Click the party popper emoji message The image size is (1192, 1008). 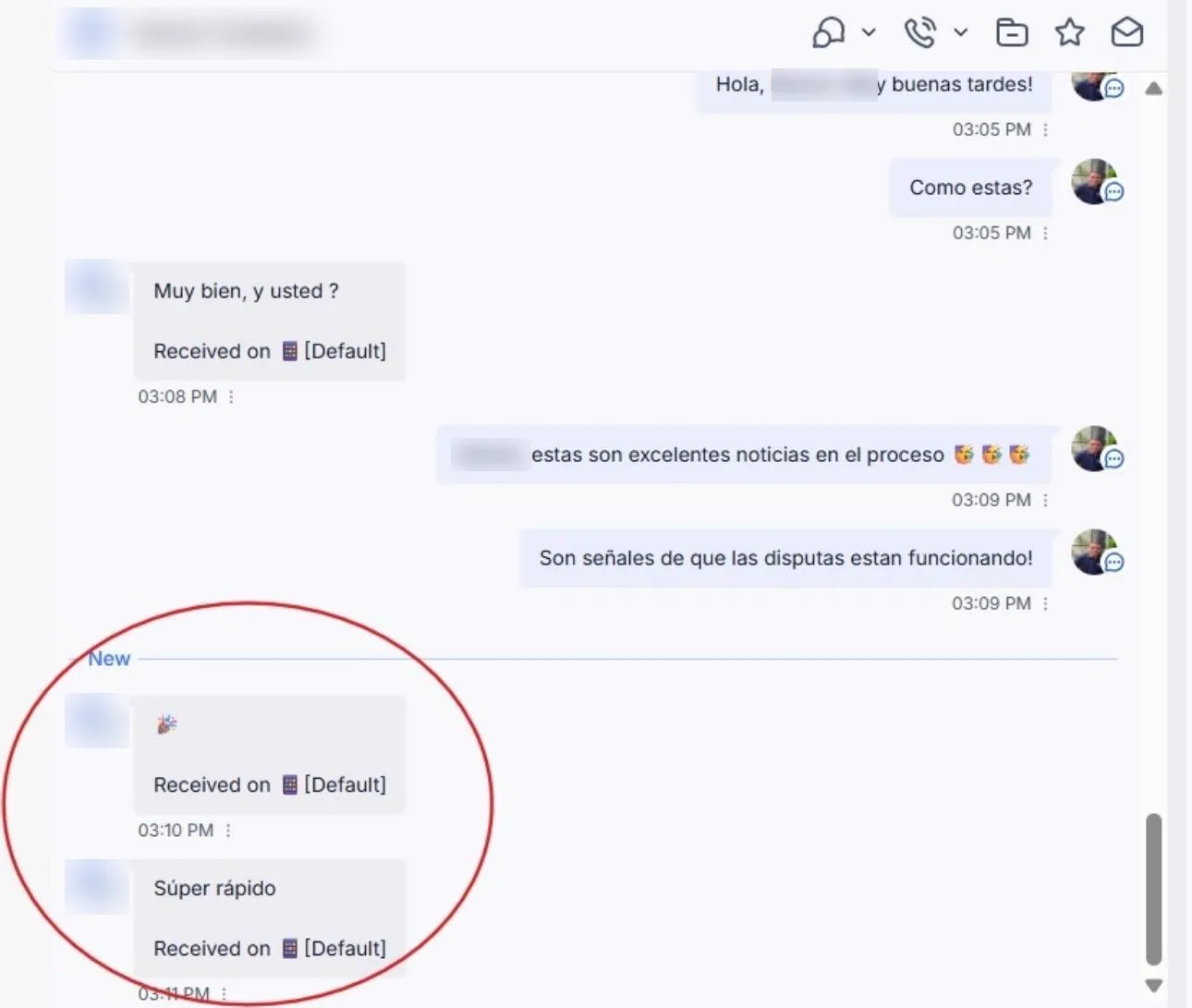pos(166,724)
